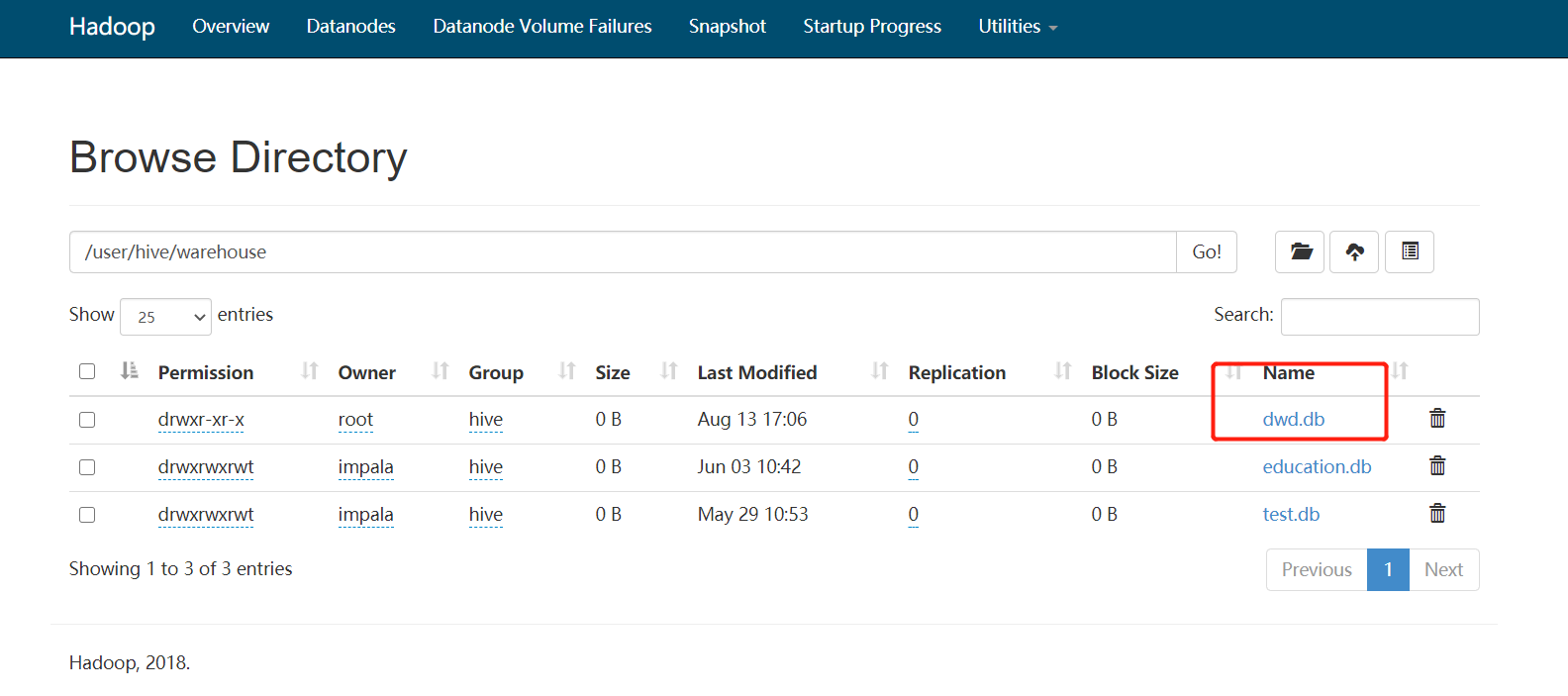This screenshot has height=696, width=1568.
Task: Sort table by Permission column sort icon
Action: click(310, 371)
